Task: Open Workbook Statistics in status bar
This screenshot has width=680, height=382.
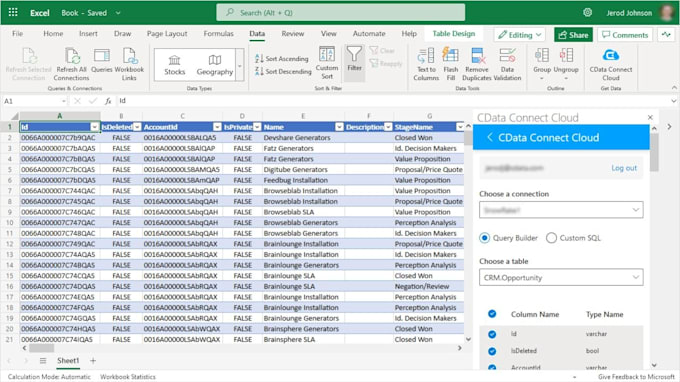Action: click(x=128, y=377)
